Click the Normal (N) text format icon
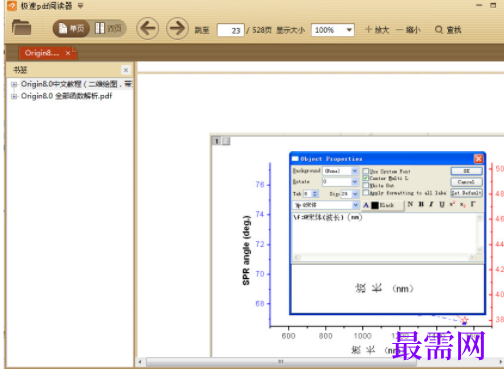Screen dimensions: 504x377 pyautogui.click(x=410, y=204)
